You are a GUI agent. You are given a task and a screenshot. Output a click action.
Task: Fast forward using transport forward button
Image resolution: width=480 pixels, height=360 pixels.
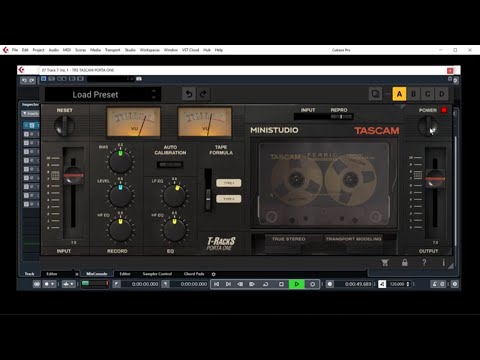coord(252,284)
